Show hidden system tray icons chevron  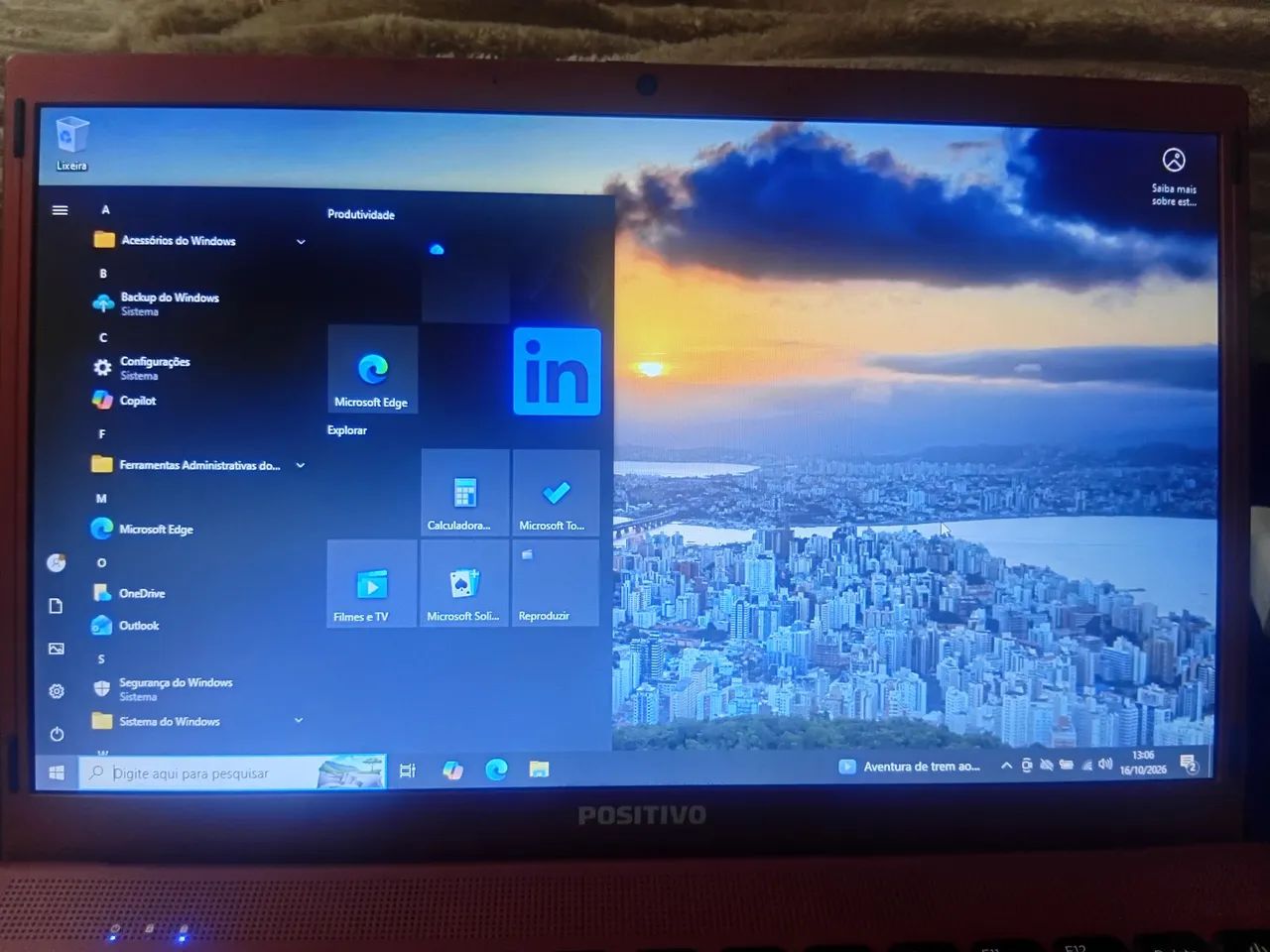pyautogui.click(x=1006, y=766)
